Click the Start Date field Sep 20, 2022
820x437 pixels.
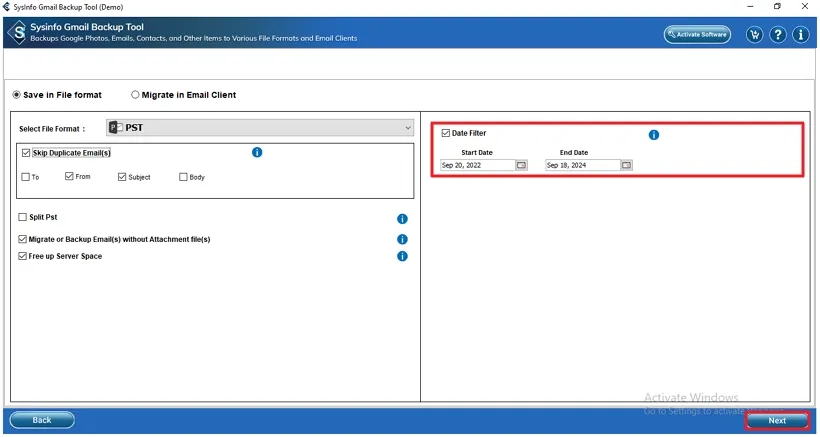point(478,165)
